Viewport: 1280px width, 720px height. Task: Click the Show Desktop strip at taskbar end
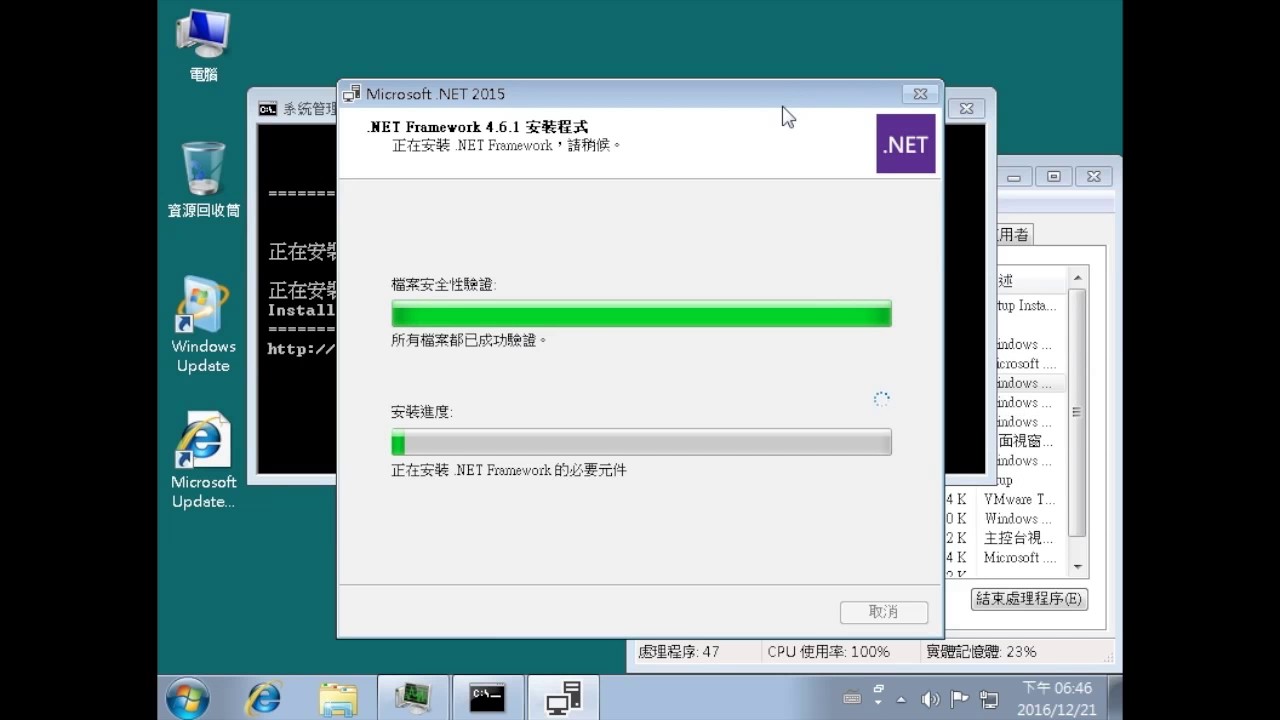(1114, 698)
